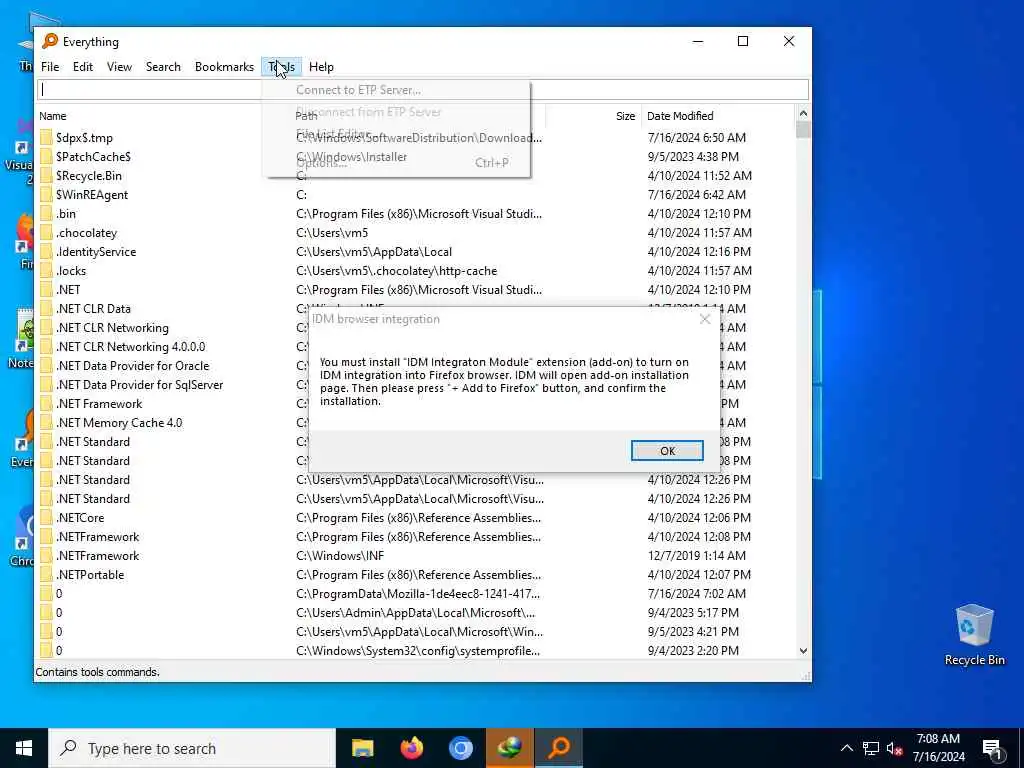Open the Help menu

pyautogui.click(x=321, y=67)
